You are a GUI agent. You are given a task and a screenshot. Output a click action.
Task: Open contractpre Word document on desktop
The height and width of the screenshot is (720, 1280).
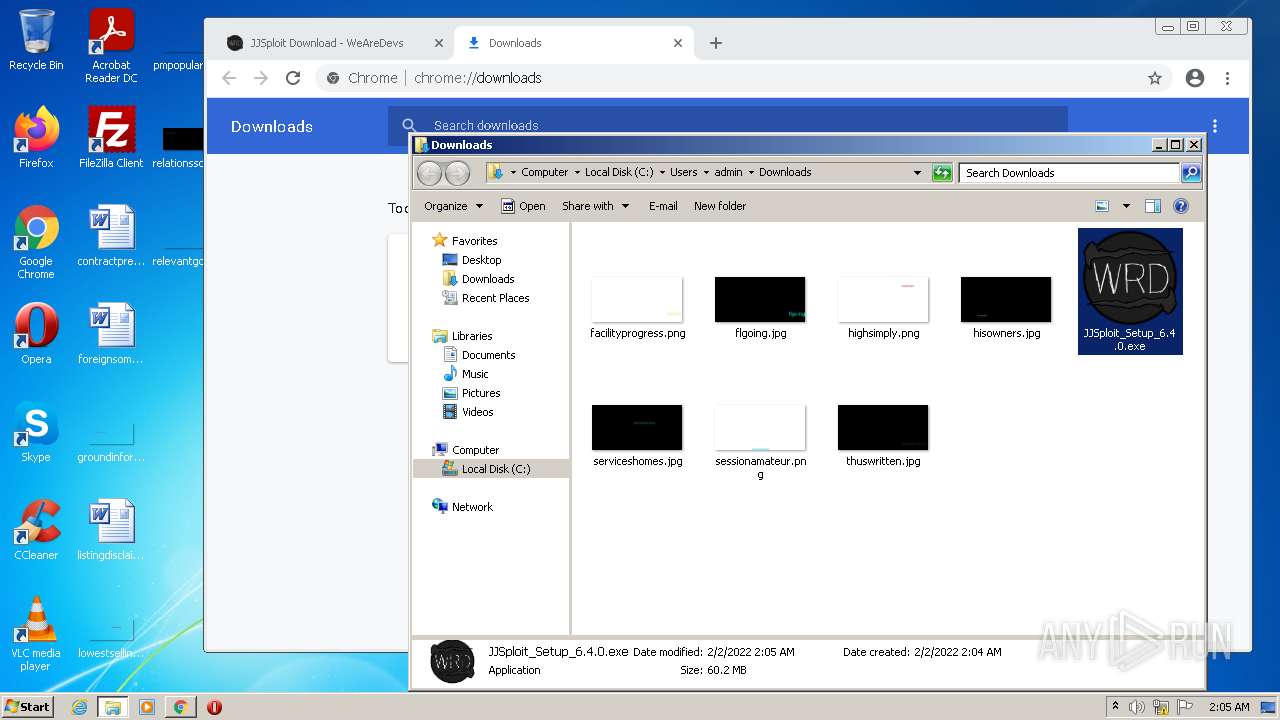[111, 236]
